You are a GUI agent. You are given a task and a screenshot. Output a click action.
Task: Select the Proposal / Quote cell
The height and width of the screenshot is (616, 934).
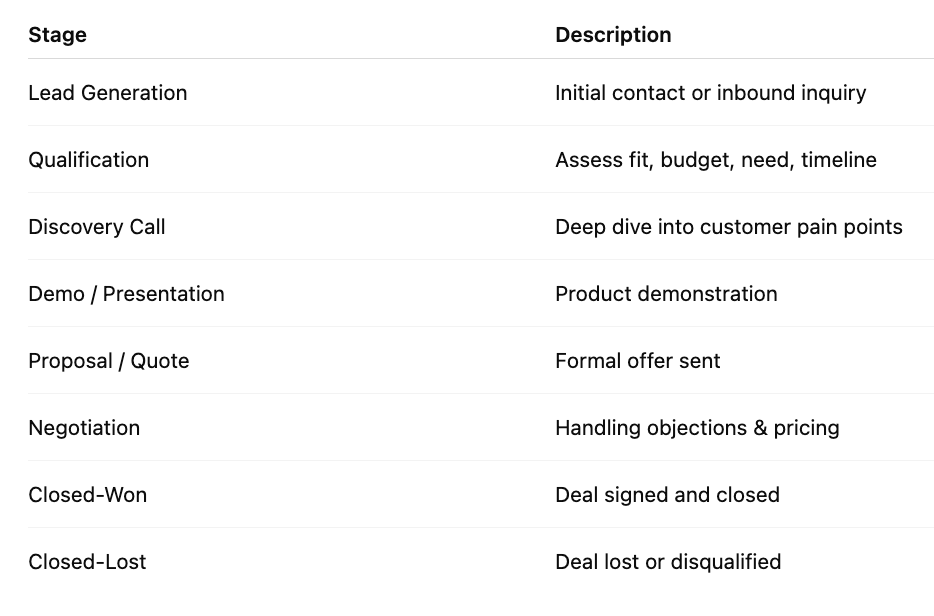(x=109, y=361)
